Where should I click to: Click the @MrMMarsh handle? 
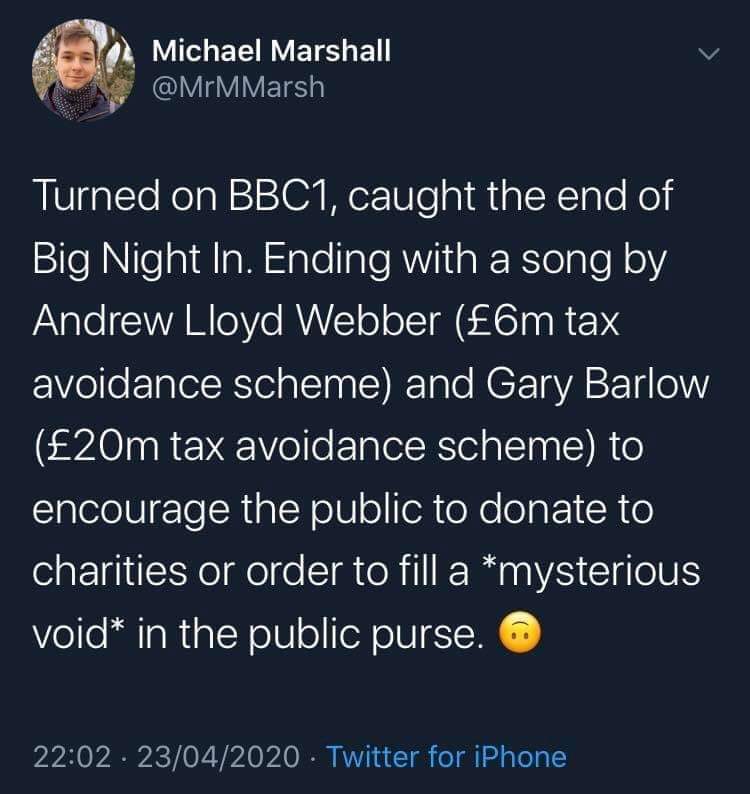[239, 88]
